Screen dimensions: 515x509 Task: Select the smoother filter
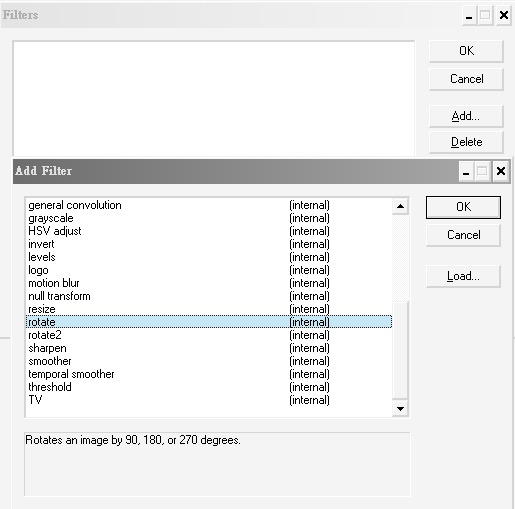[x=209, y=361]
